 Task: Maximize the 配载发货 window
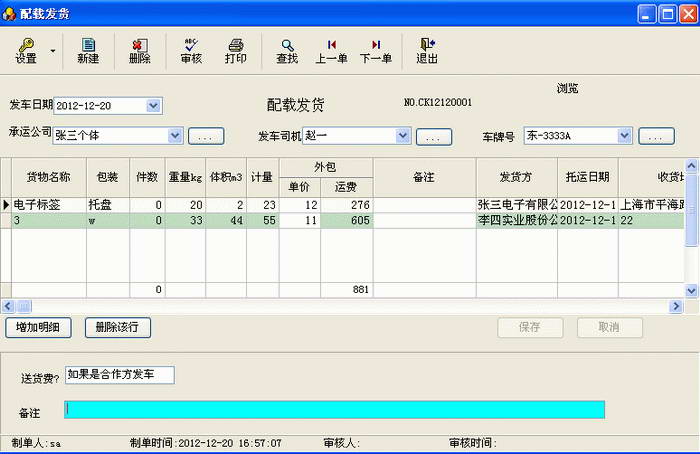tap(668, 14)
